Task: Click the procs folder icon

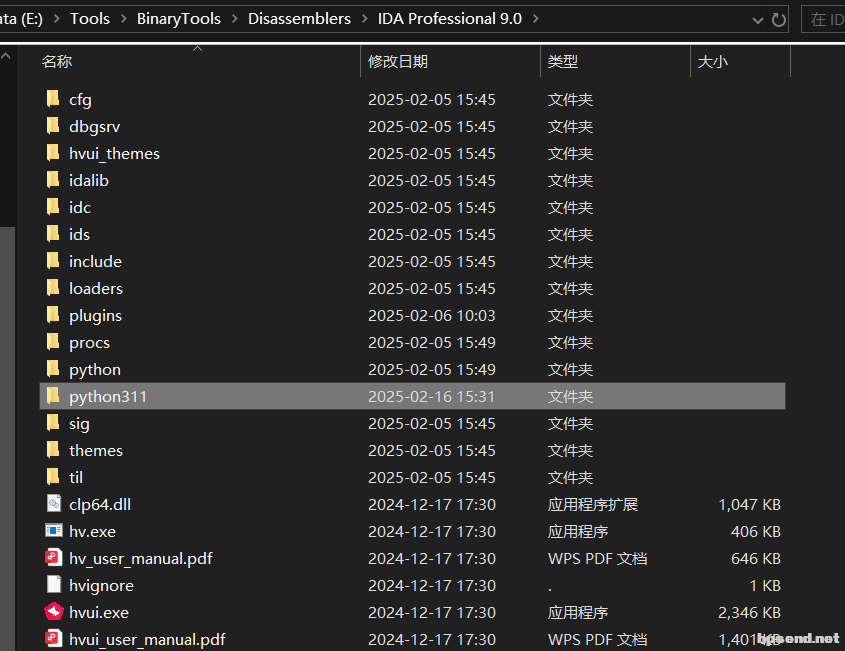Action: 53,342
